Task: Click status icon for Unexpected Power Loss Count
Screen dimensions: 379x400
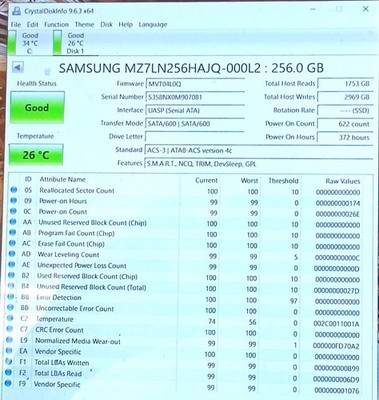Action: (12, 265)
